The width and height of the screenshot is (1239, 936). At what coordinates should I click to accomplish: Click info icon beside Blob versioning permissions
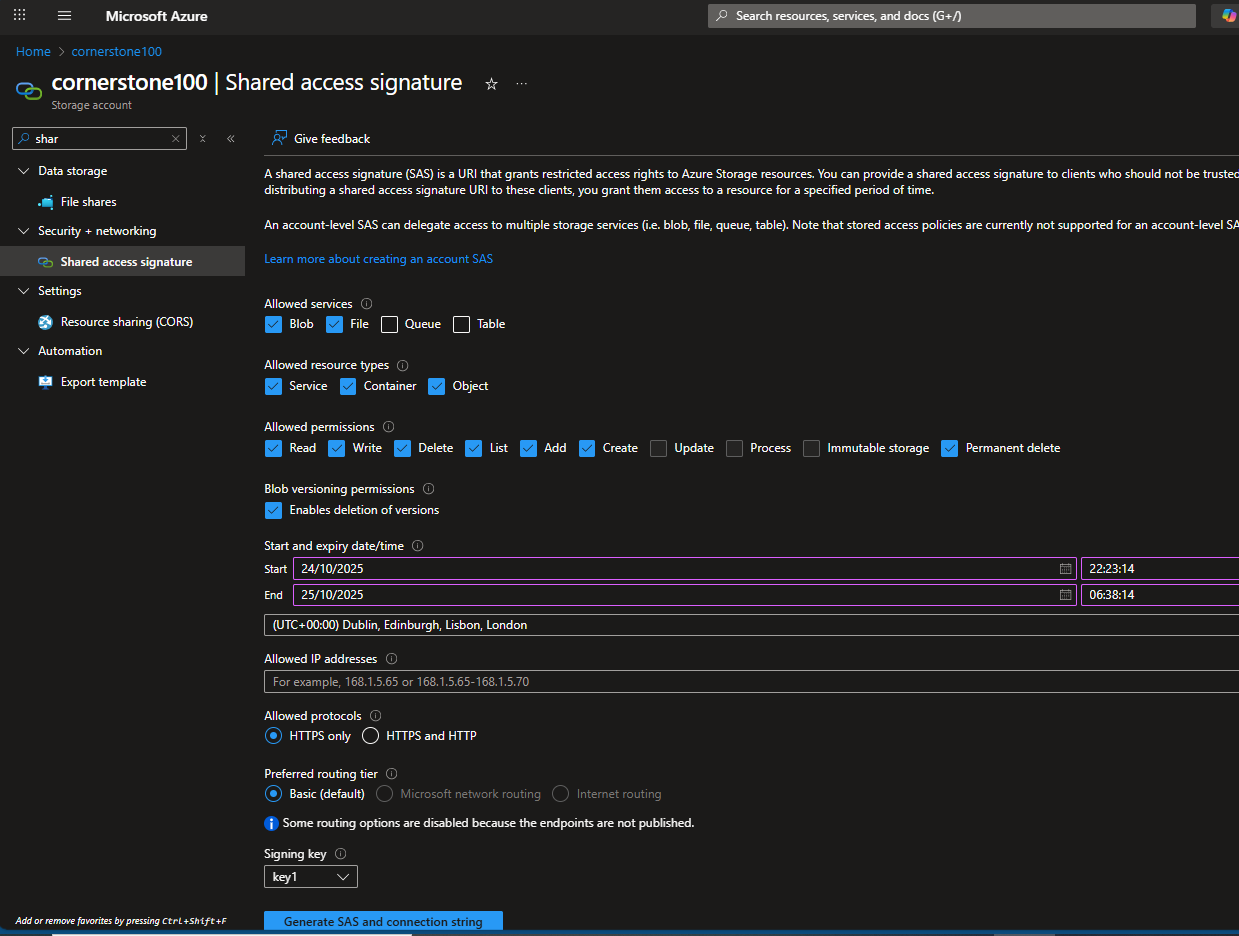pos(428,489)
